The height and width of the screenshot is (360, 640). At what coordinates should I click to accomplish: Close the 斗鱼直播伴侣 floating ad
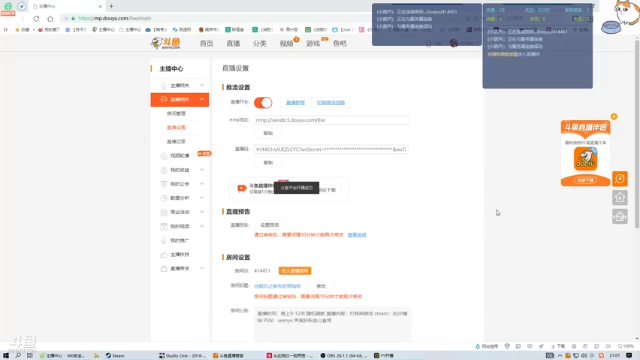click(614, 116)
